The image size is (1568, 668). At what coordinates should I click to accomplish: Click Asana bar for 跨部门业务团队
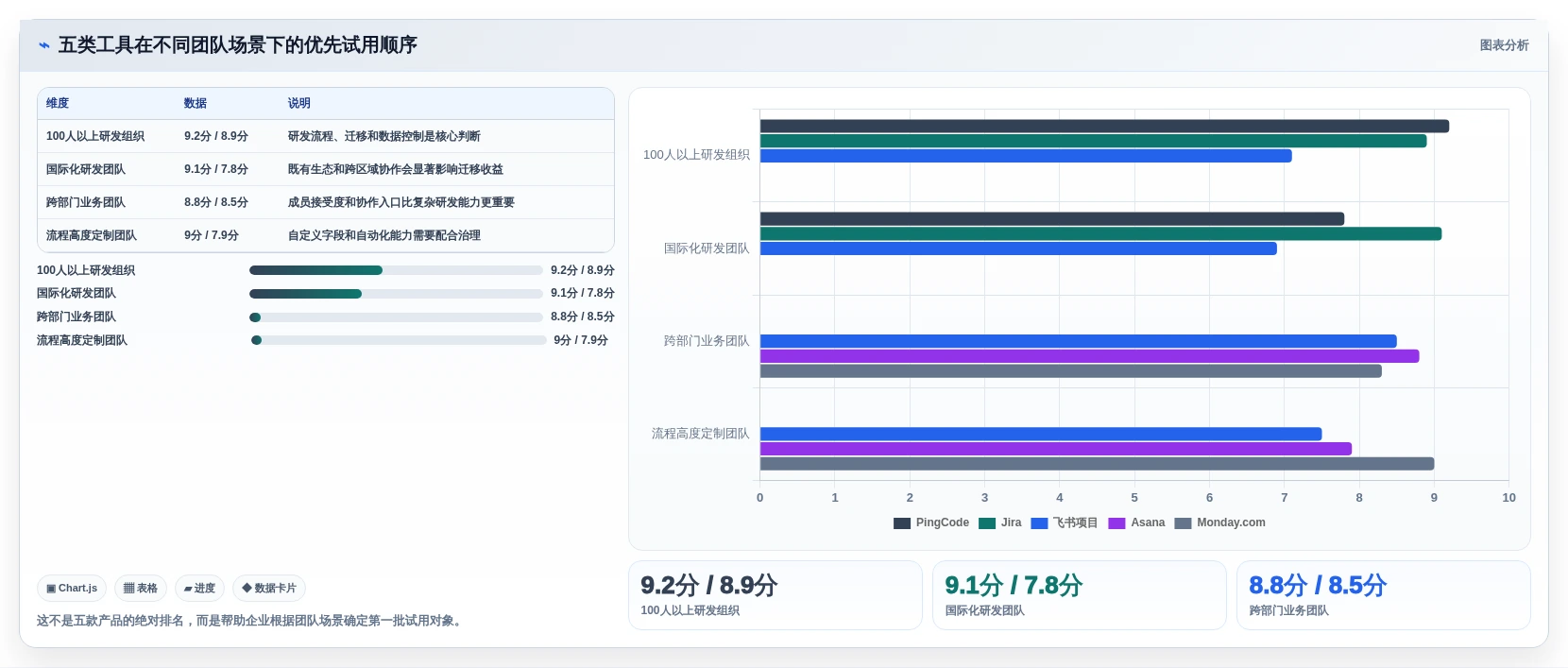tap(1089, 356)
